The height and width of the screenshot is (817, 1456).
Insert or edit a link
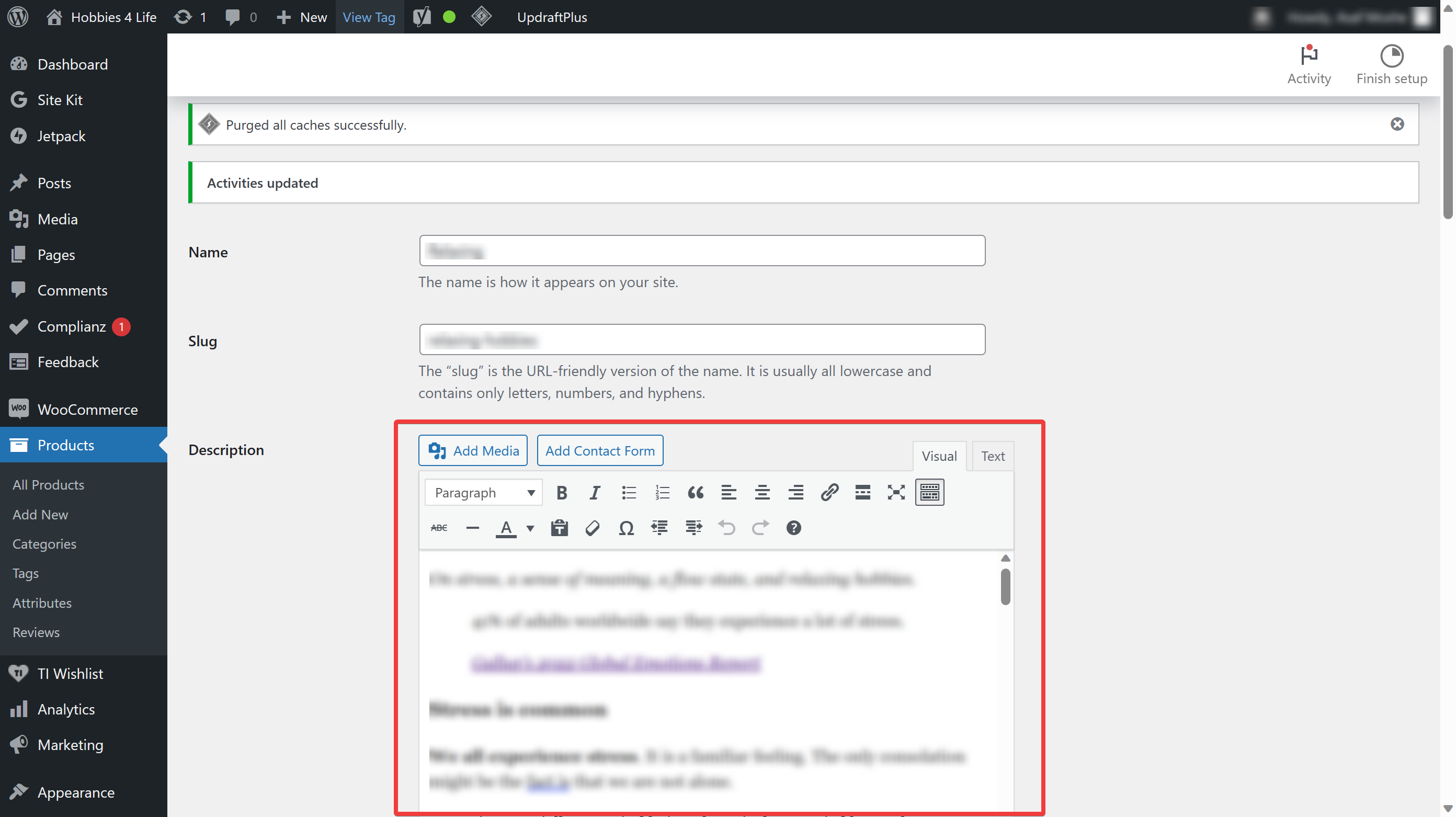pos(828,493)
